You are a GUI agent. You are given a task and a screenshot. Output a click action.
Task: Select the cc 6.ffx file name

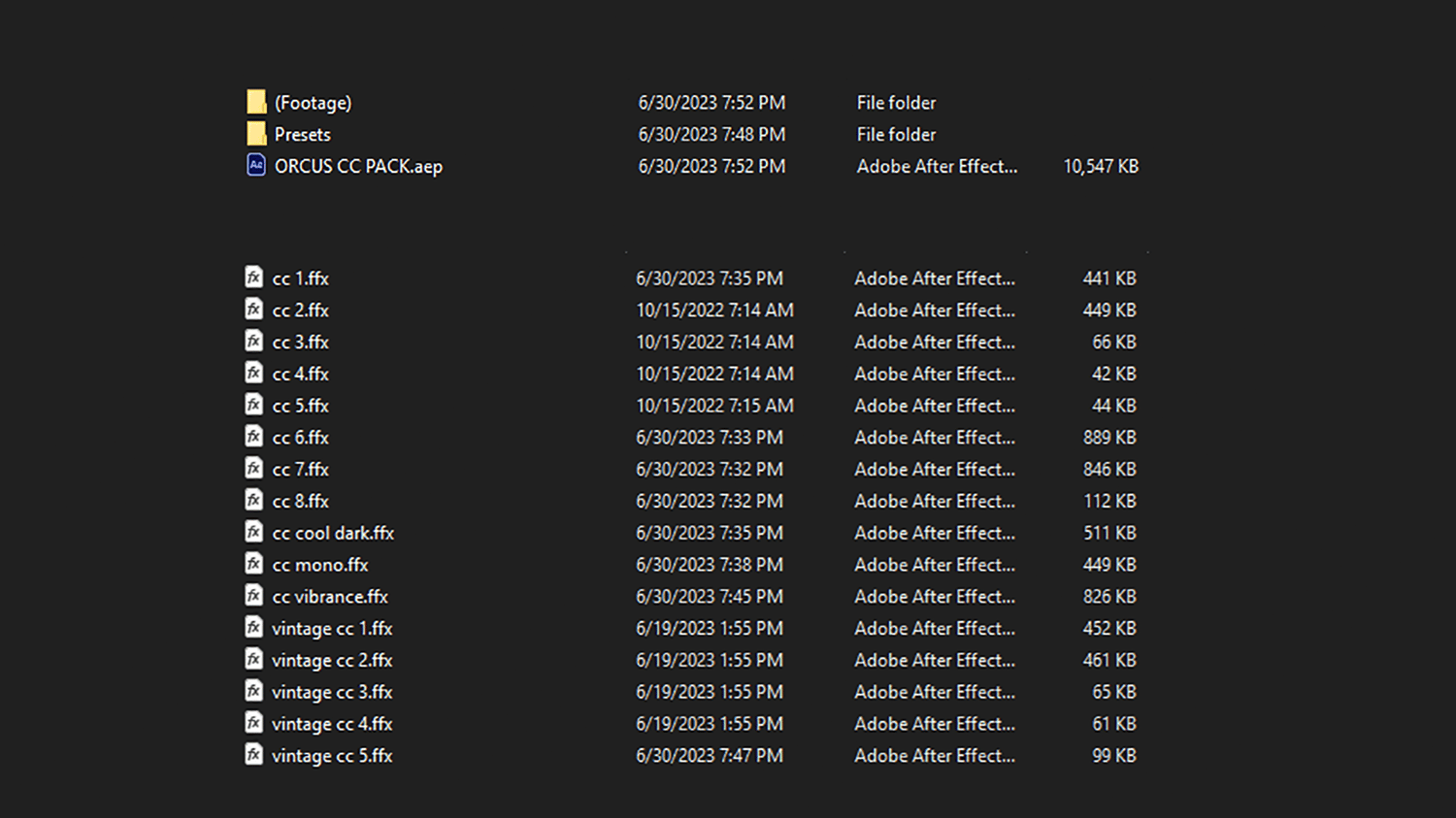tap(301, 438)
